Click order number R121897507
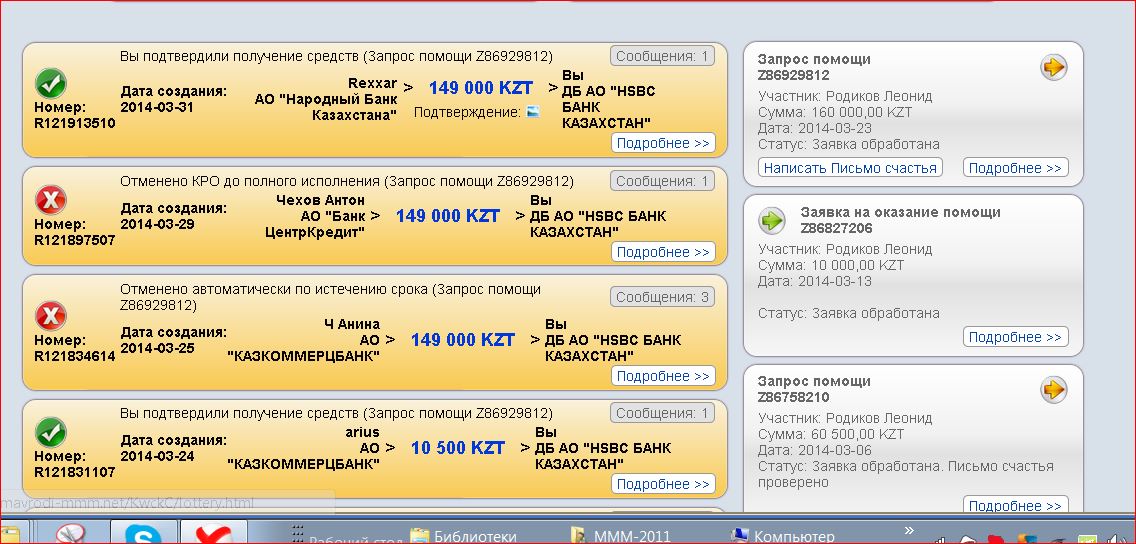The height and width of the screenshot is (544, 1136). click(x=75, y=240)
